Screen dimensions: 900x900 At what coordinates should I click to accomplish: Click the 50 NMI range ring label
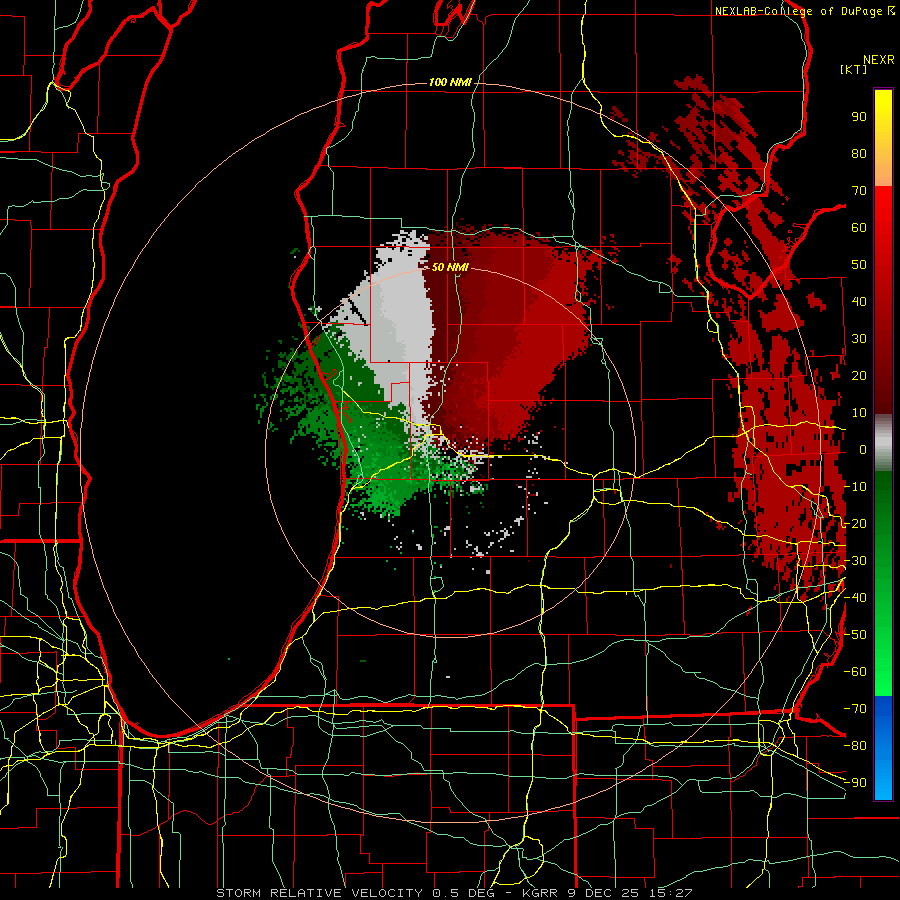tap(450, 267)
